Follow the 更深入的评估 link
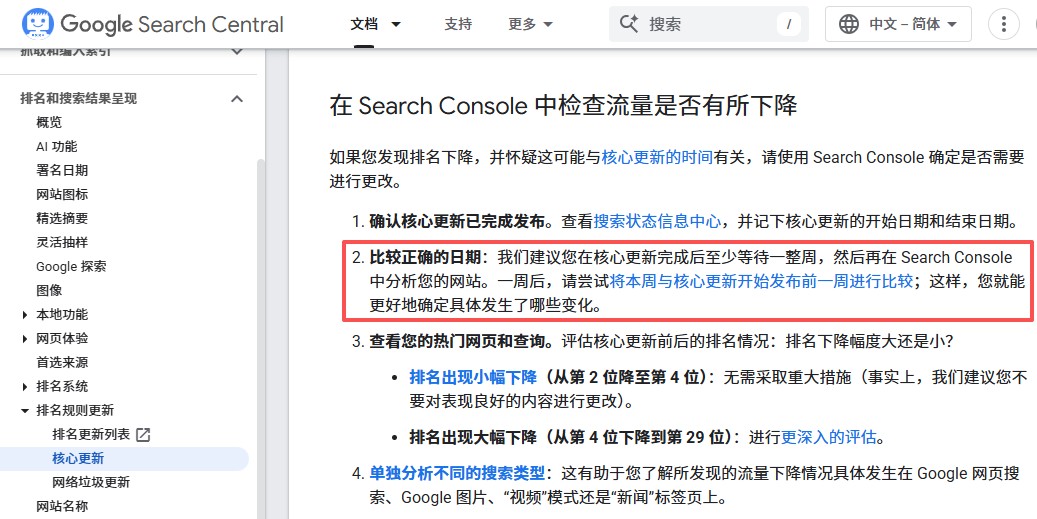This screenshot has width=1037, height=519. [829, 437]
